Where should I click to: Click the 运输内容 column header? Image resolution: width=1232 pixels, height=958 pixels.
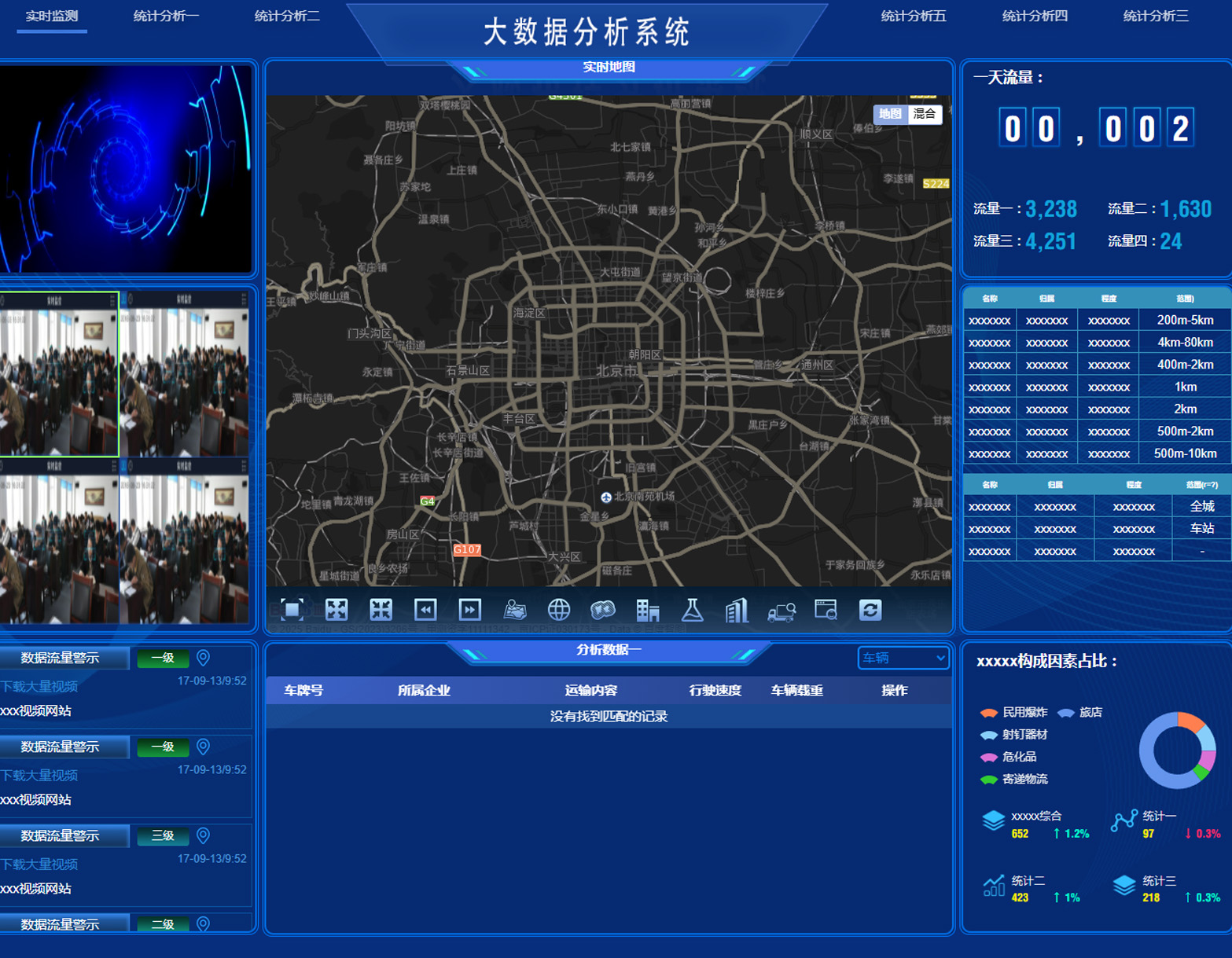[590, 690]
